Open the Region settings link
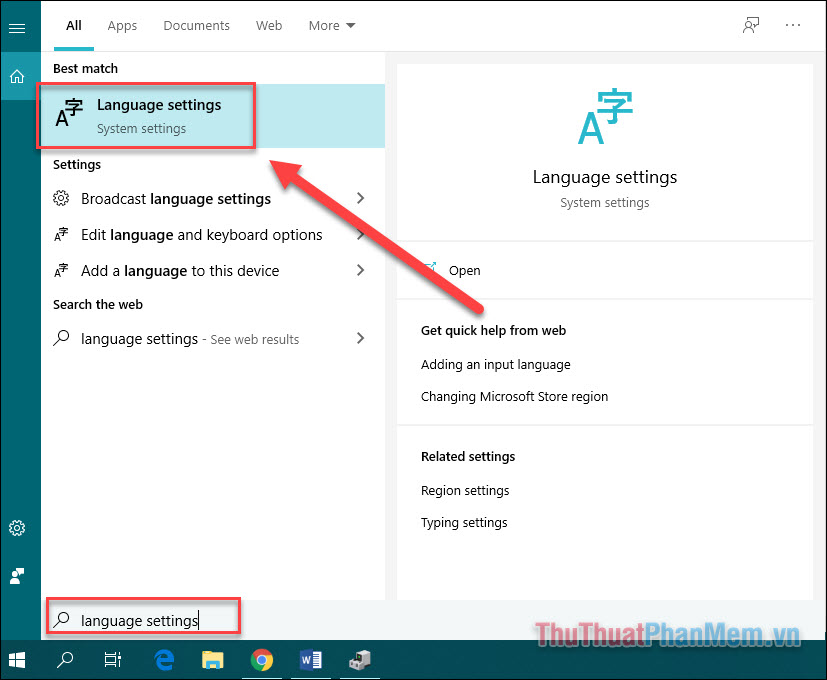Screen dimensions: 827x680 (x=465, y=490)
